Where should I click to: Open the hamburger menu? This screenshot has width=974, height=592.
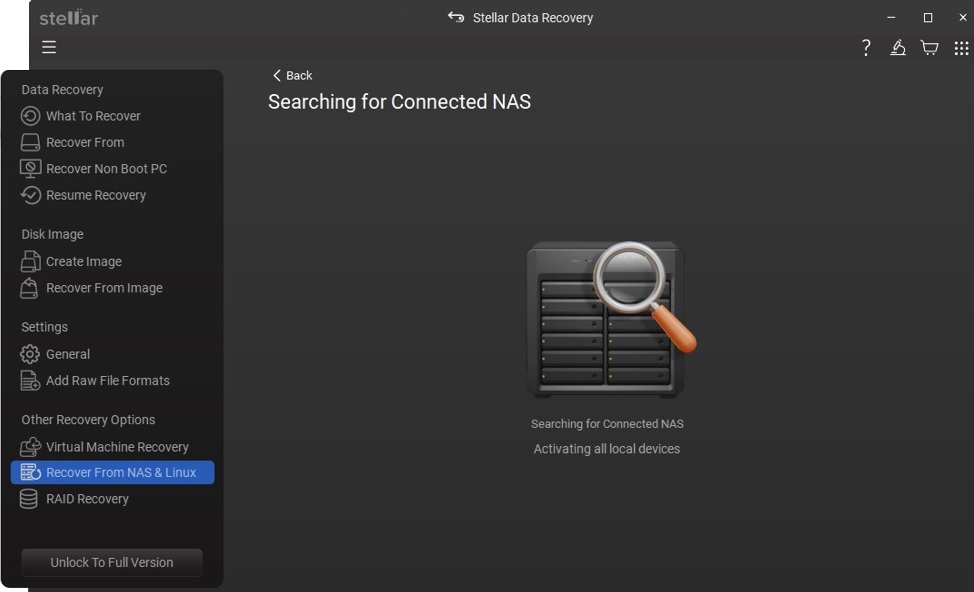[49, 47]
